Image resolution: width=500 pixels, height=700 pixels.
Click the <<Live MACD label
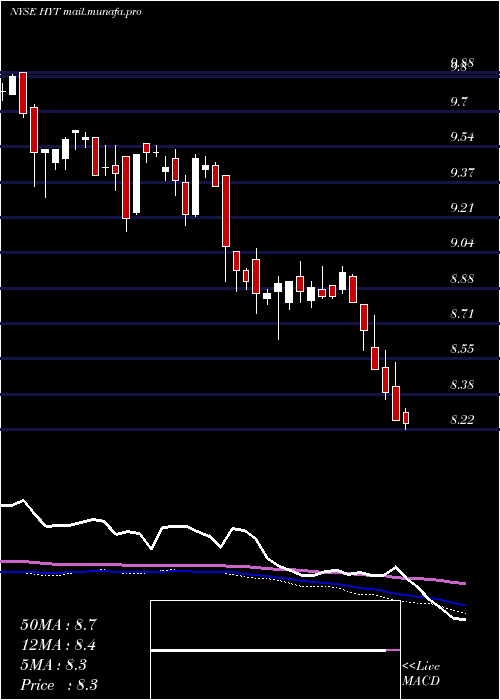[x=421, y=674]
